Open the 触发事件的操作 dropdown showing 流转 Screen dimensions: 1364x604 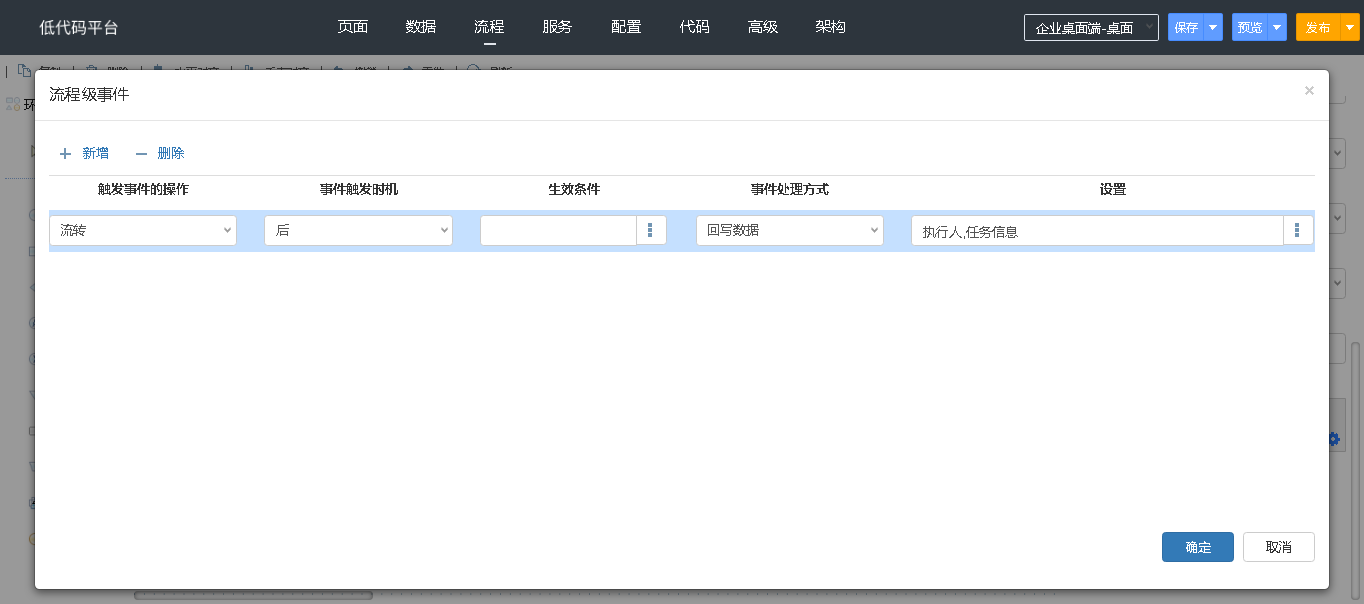[143, 230]
